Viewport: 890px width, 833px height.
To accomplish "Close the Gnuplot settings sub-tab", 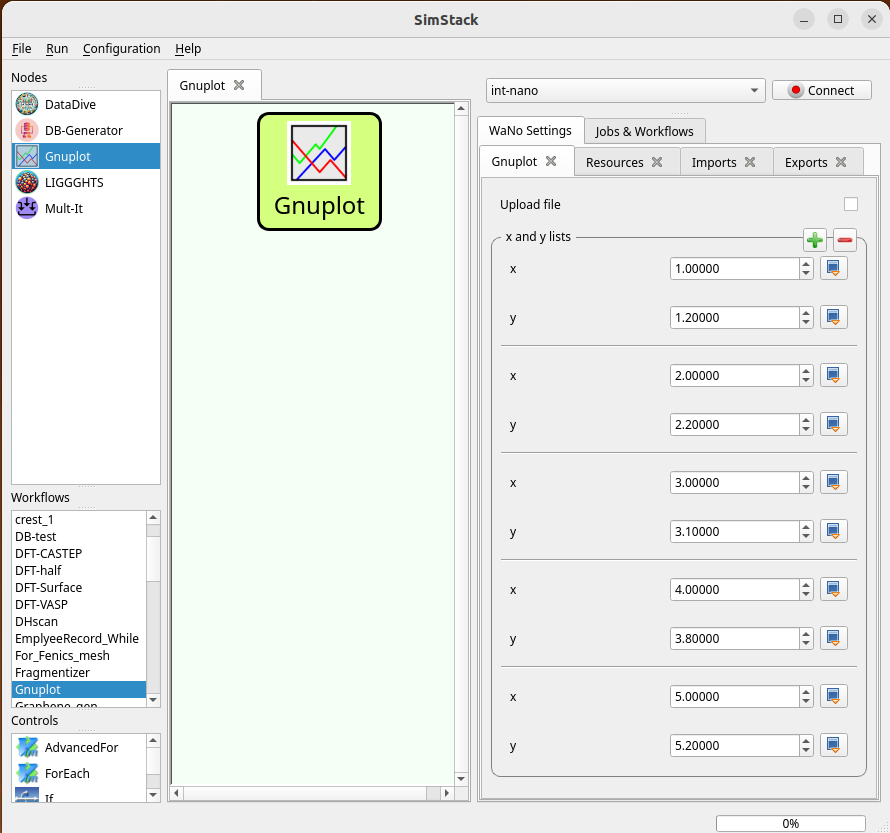I will pyautogui.click(x=551, y=161).
